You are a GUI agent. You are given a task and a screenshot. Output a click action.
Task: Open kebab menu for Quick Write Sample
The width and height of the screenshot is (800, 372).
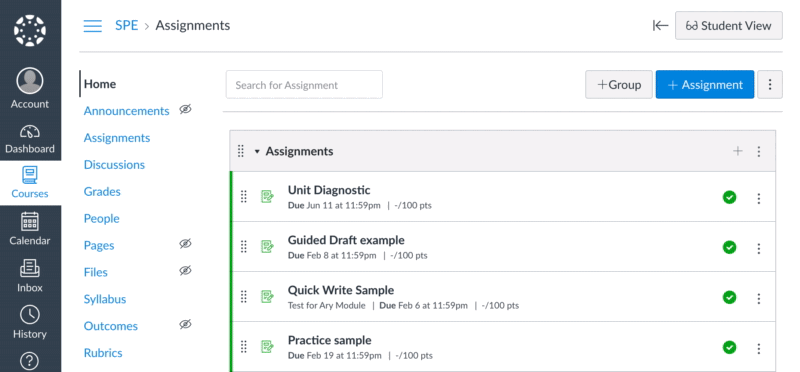point(759,299)
